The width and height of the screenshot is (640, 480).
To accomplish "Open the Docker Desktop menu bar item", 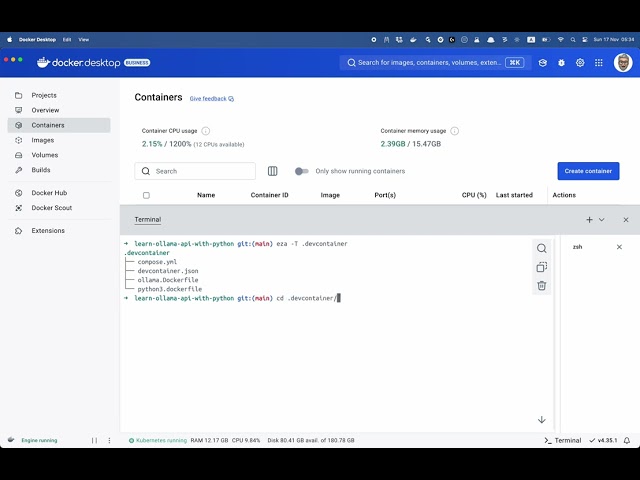I will 37,40.
